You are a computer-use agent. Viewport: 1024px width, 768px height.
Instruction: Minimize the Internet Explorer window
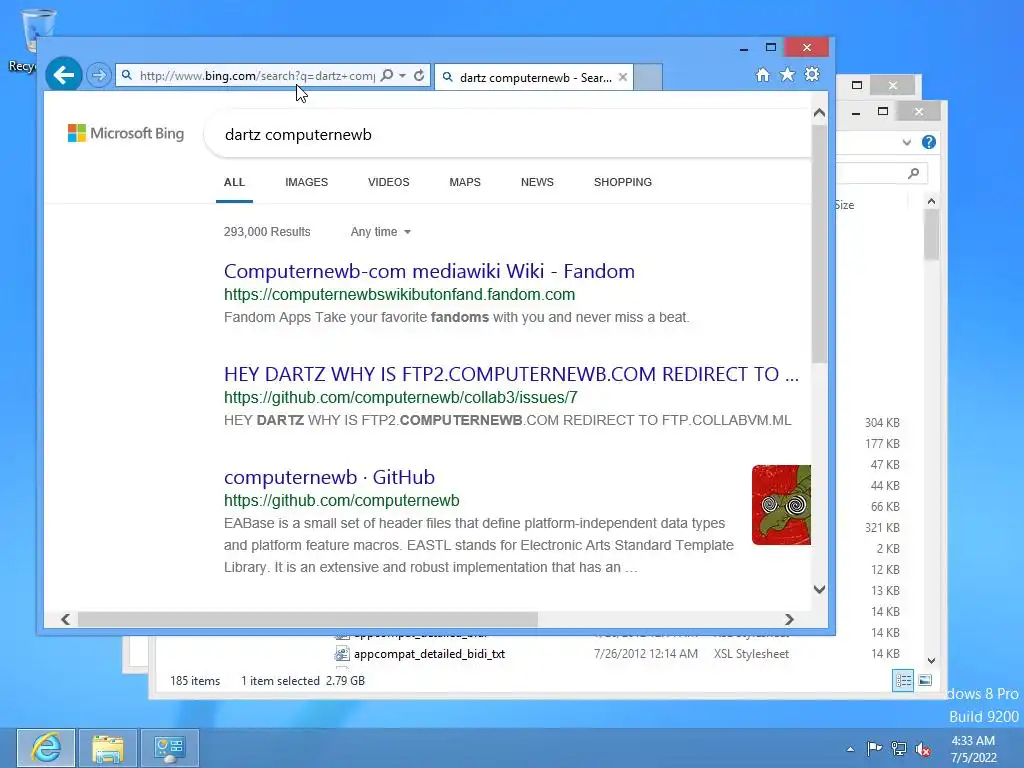[x=744, y=48]
